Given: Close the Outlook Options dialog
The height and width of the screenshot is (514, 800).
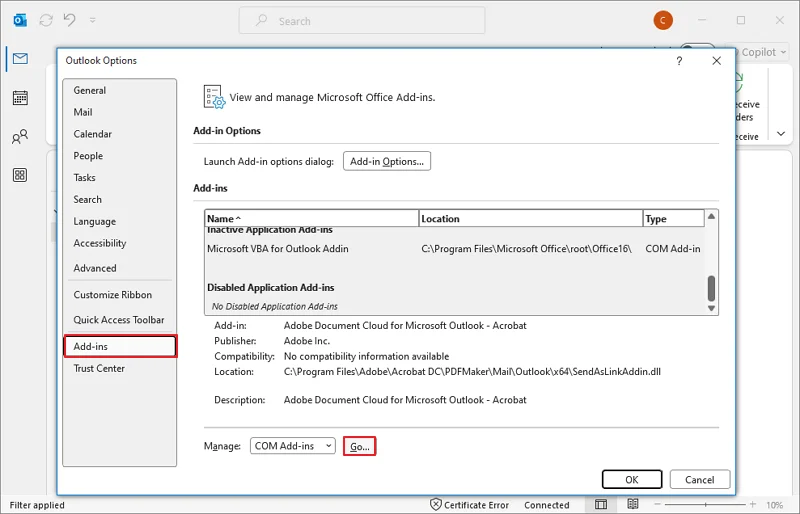Looking at the screenshot, I should pos(716,61).
